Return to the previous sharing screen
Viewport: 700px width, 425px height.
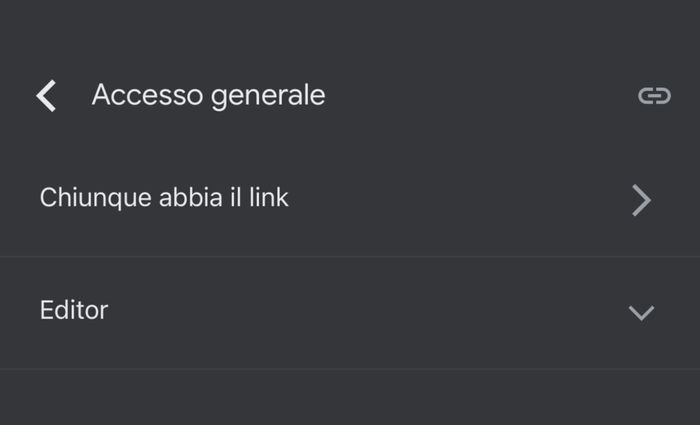tap(46, 96)
